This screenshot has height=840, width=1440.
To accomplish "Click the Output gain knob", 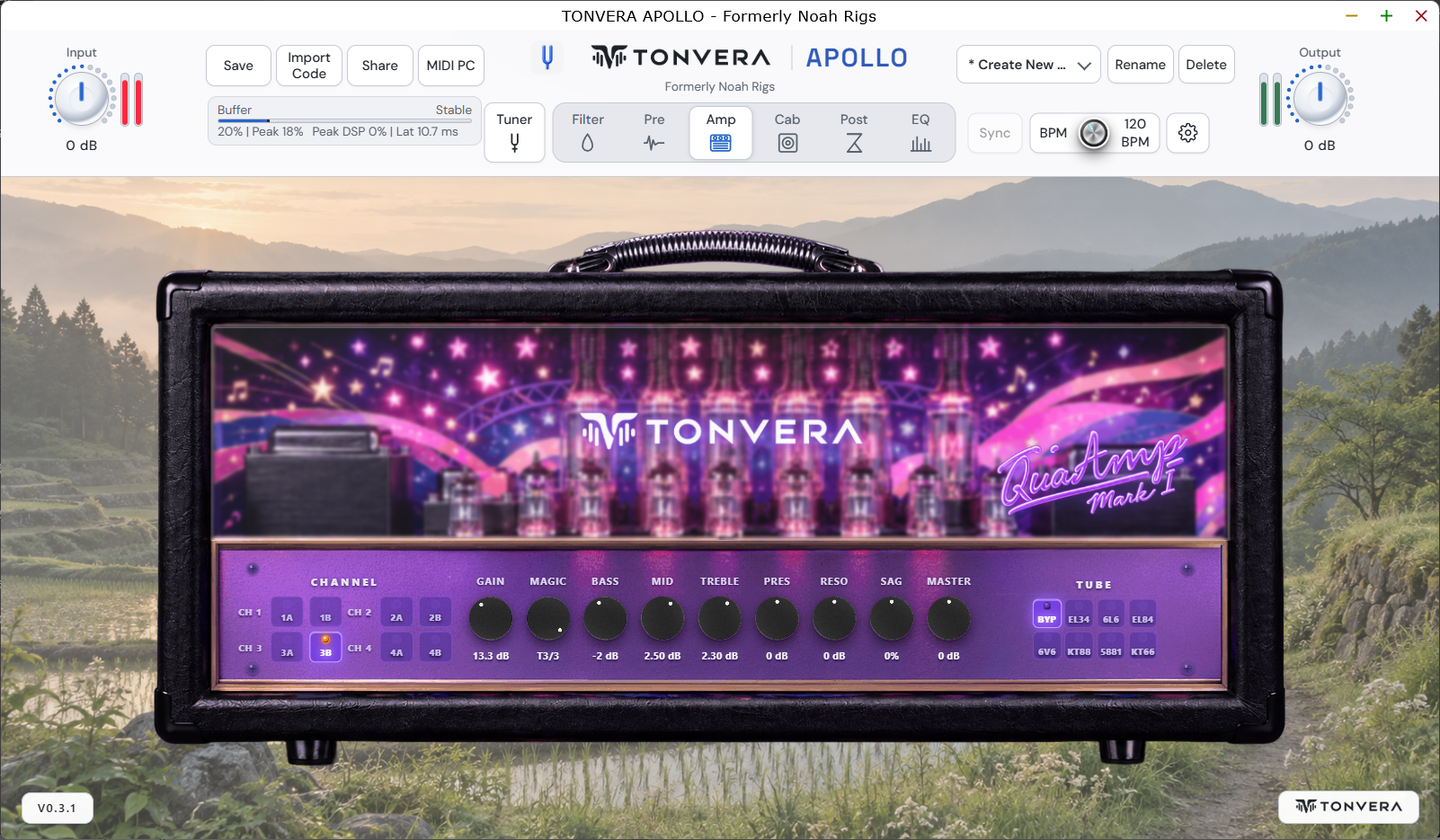I will [1320, 97].
